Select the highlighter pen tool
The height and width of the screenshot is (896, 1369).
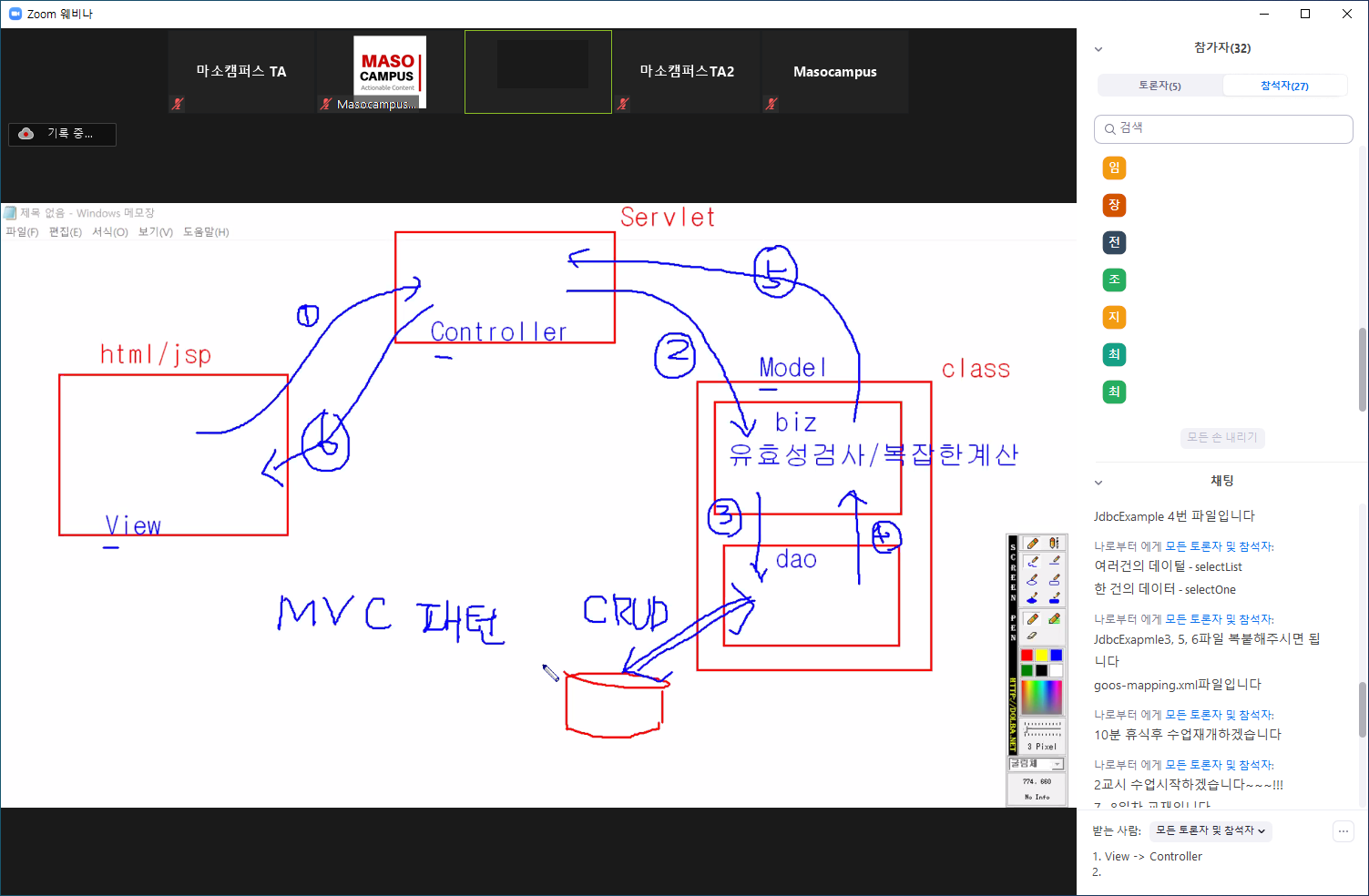pyautogui.click(x=1055, y=619)
